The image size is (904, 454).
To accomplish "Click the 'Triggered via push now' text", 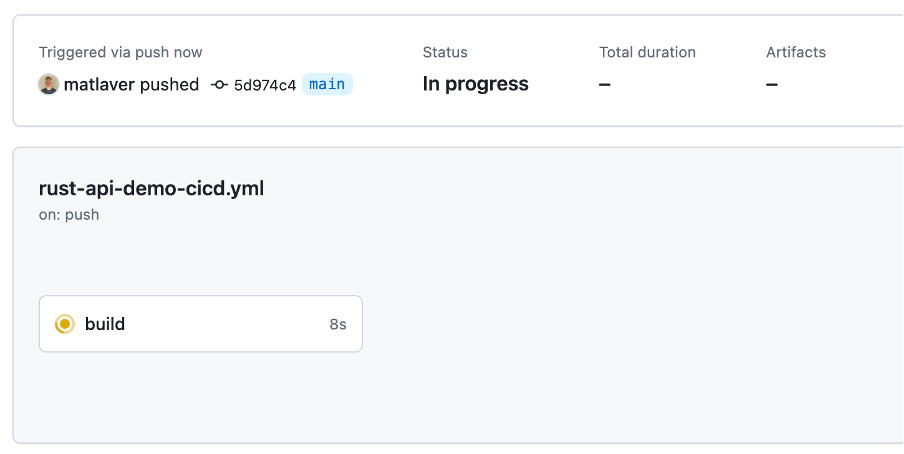I will (120, 52).
